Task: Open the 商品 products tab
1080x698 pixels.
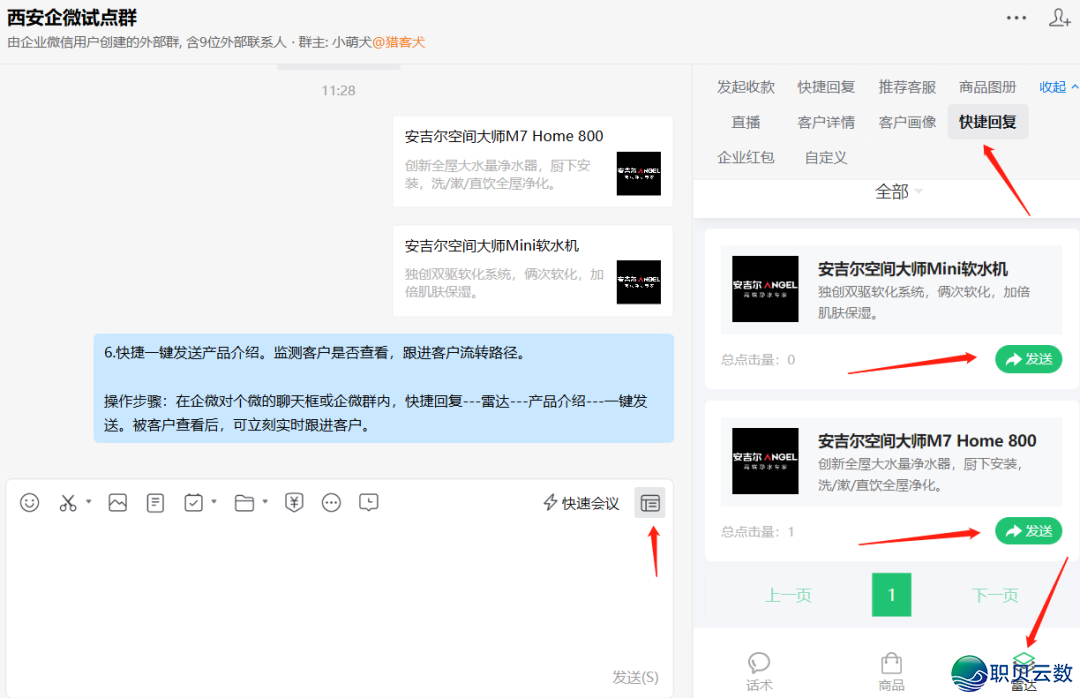Action: point(891,672)
